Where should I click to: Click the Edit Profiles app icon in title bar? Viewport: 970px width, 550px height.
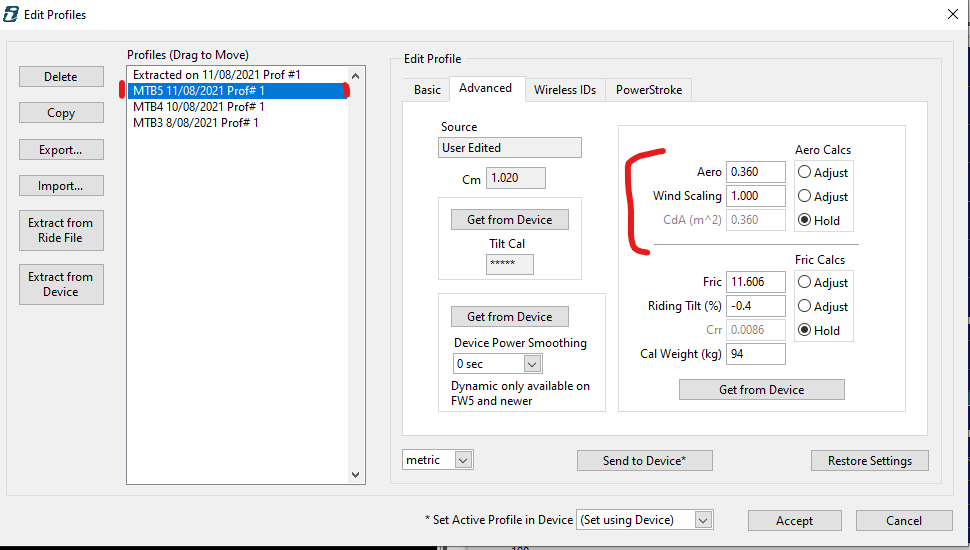[x=11, y=14]
